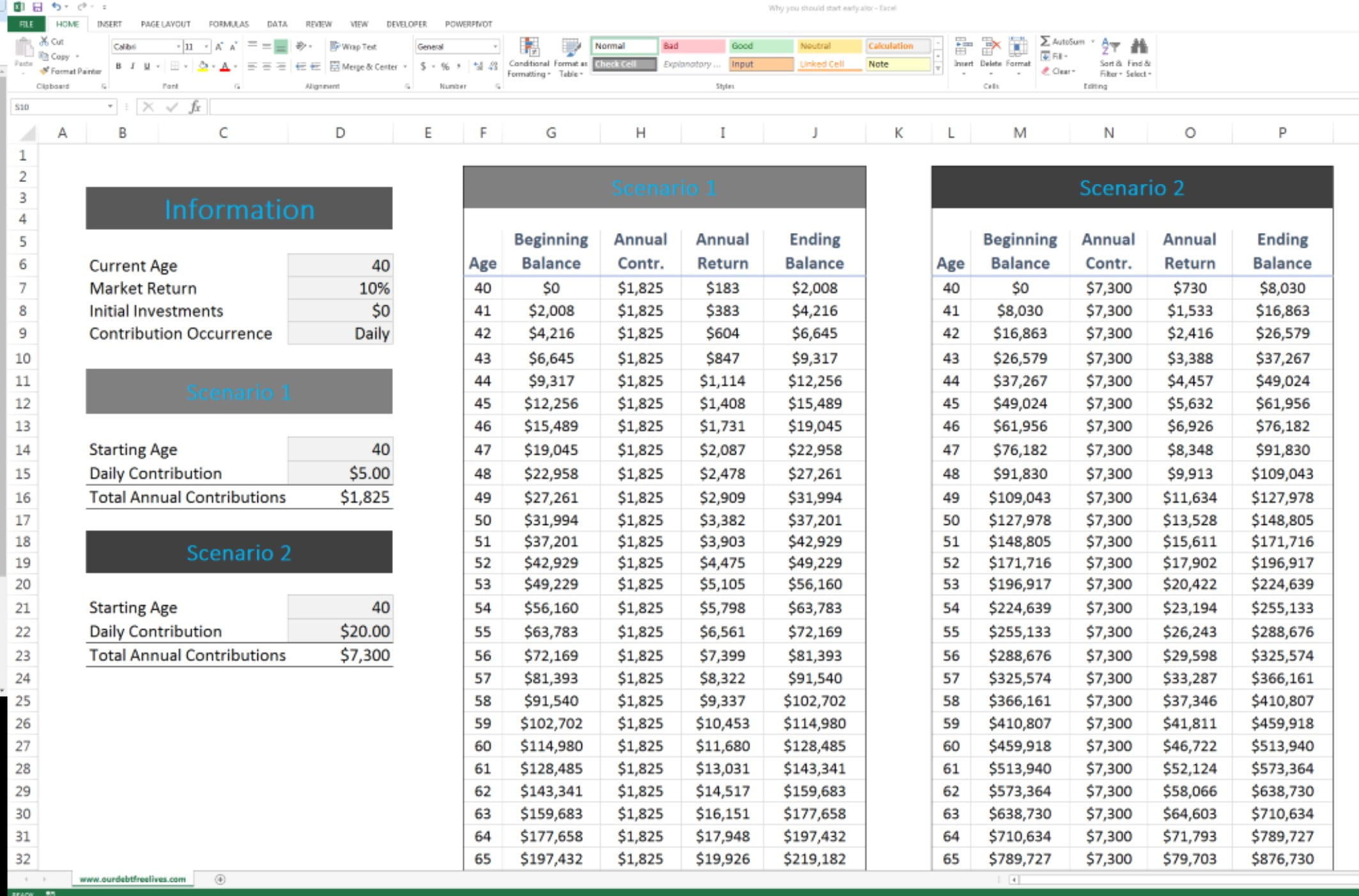Viewport: 1359px width, 896px height.
Task: Toggle Italic formatting
Action: (x=132, y=66)
